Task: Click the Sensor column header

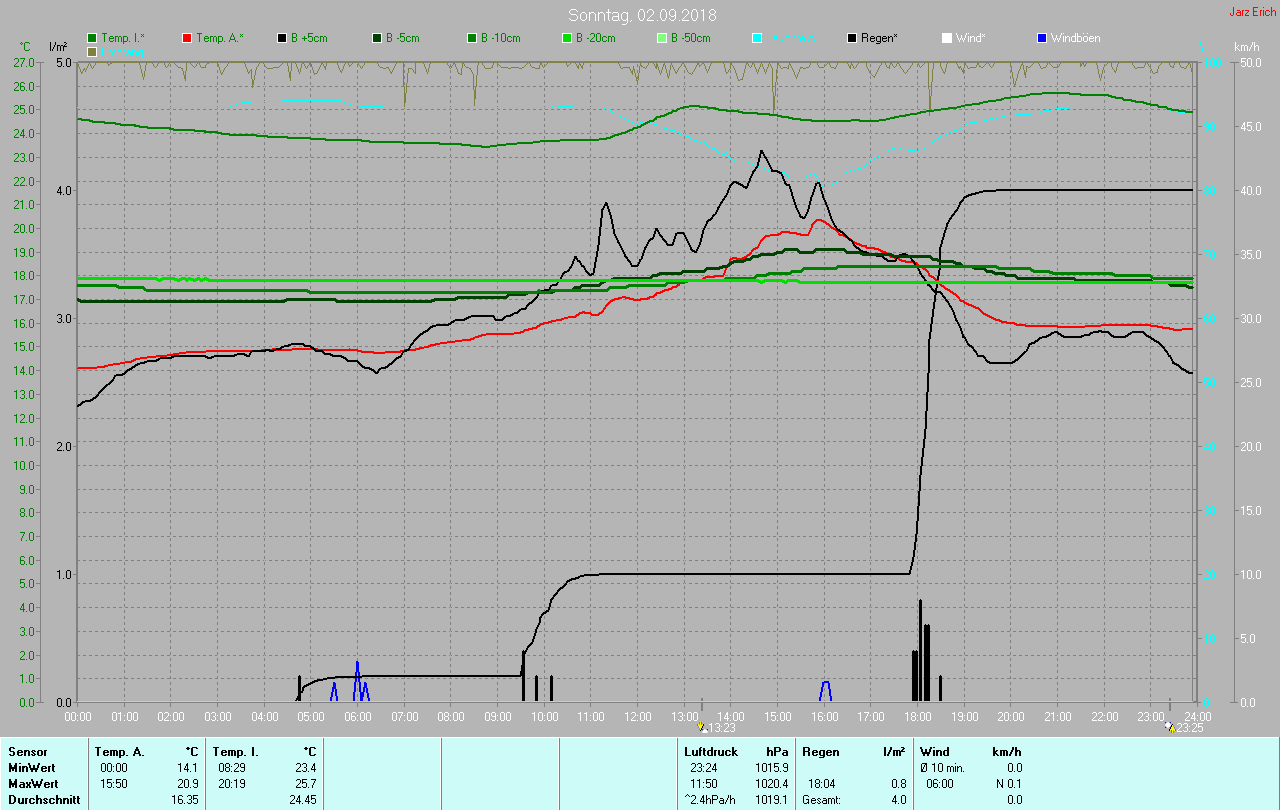Action: (x=27, y=751)
